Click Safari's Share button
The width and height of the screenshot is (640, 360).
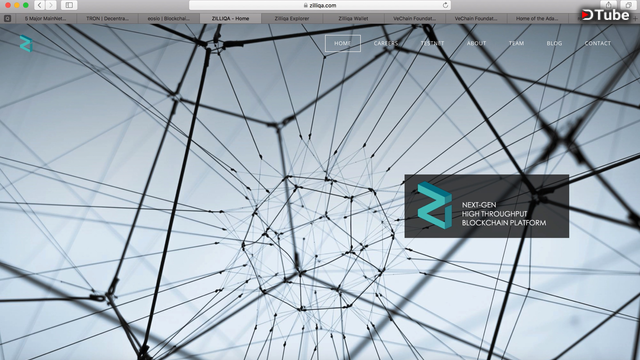coord(608,5)
